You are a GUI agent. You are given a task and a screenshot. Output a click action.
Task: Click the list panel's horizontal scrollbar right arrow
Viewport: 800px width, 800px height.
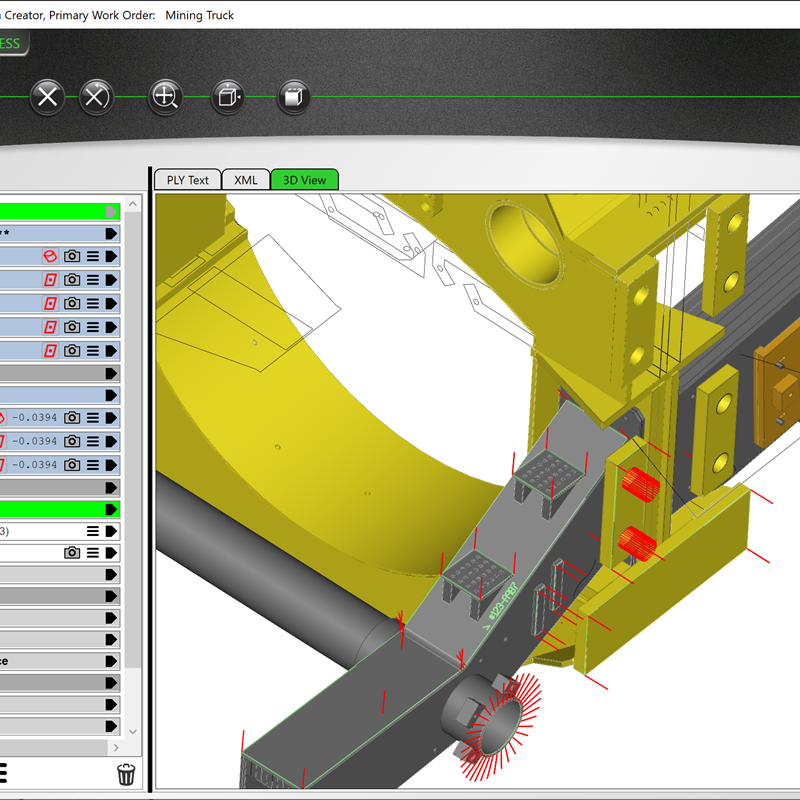(117, 747)
